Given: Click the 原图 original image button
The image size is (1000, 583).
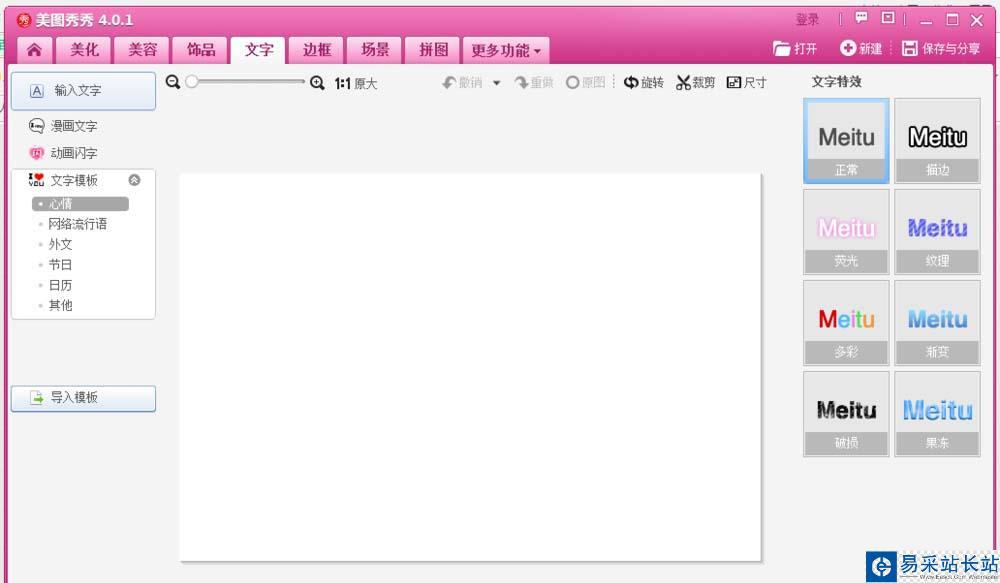Looking at the screenshot, I should coord(585,83).
